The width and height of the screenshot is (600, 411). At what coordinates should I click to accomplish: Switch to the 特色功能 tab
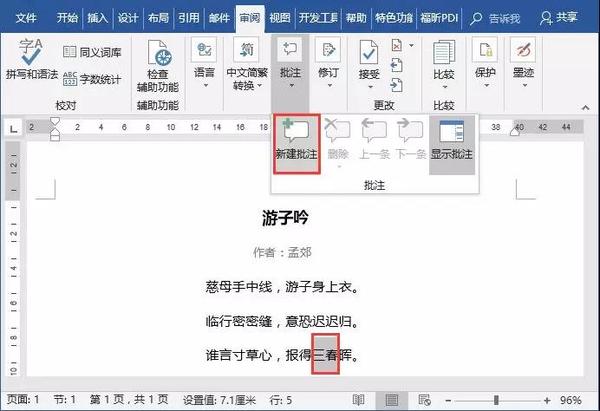pyautogui.click(x=393, y=18)
